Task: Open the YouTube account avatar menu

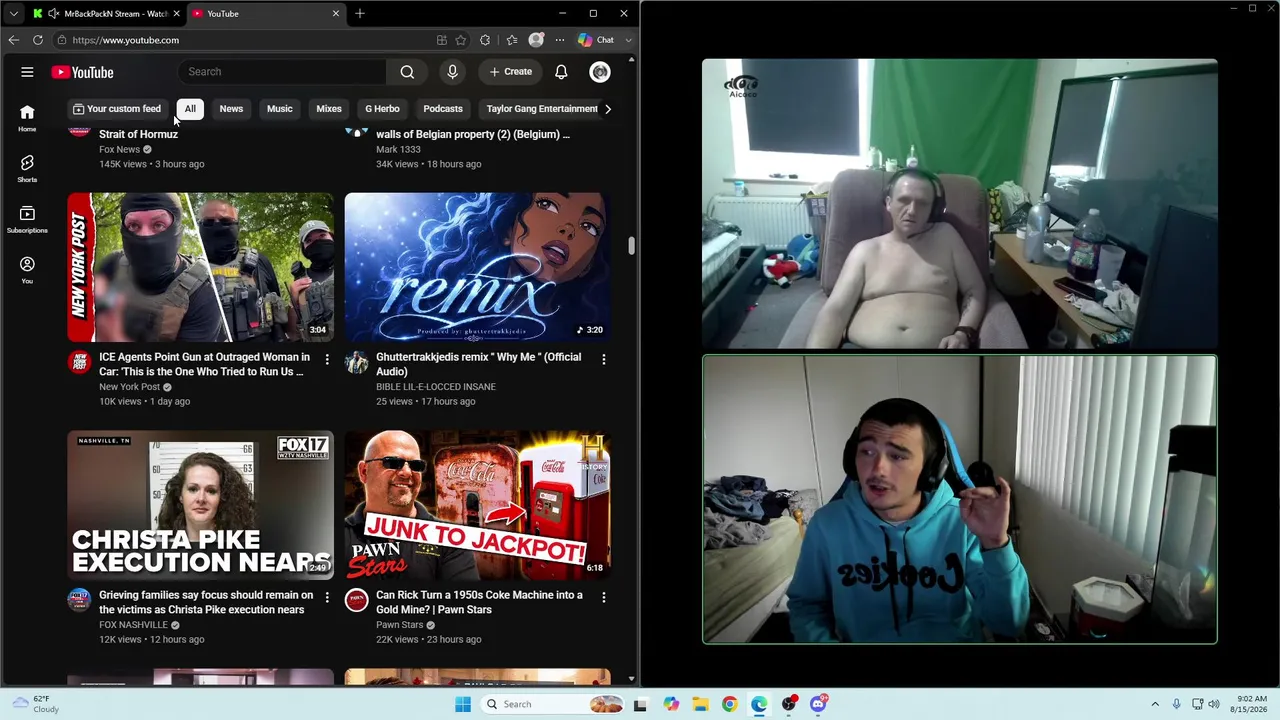Action: coord(600,72)
